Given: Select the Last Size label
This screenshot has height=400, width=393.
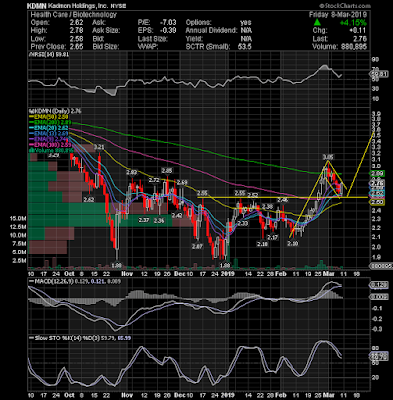Looking at the screenshot, I should point(152,38).
